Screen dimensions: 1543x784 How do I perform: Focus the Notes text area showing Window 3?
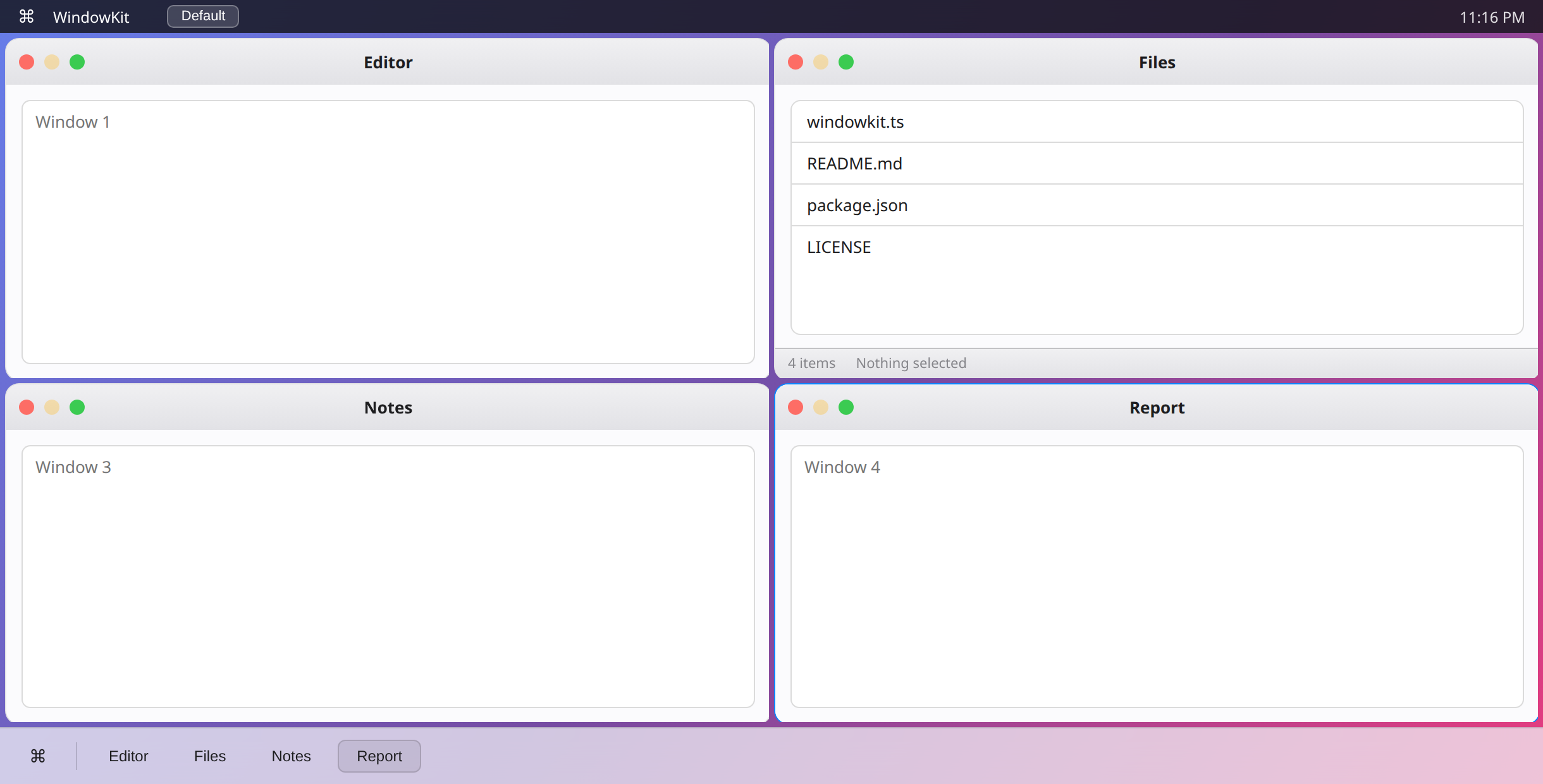coord(388,577)
